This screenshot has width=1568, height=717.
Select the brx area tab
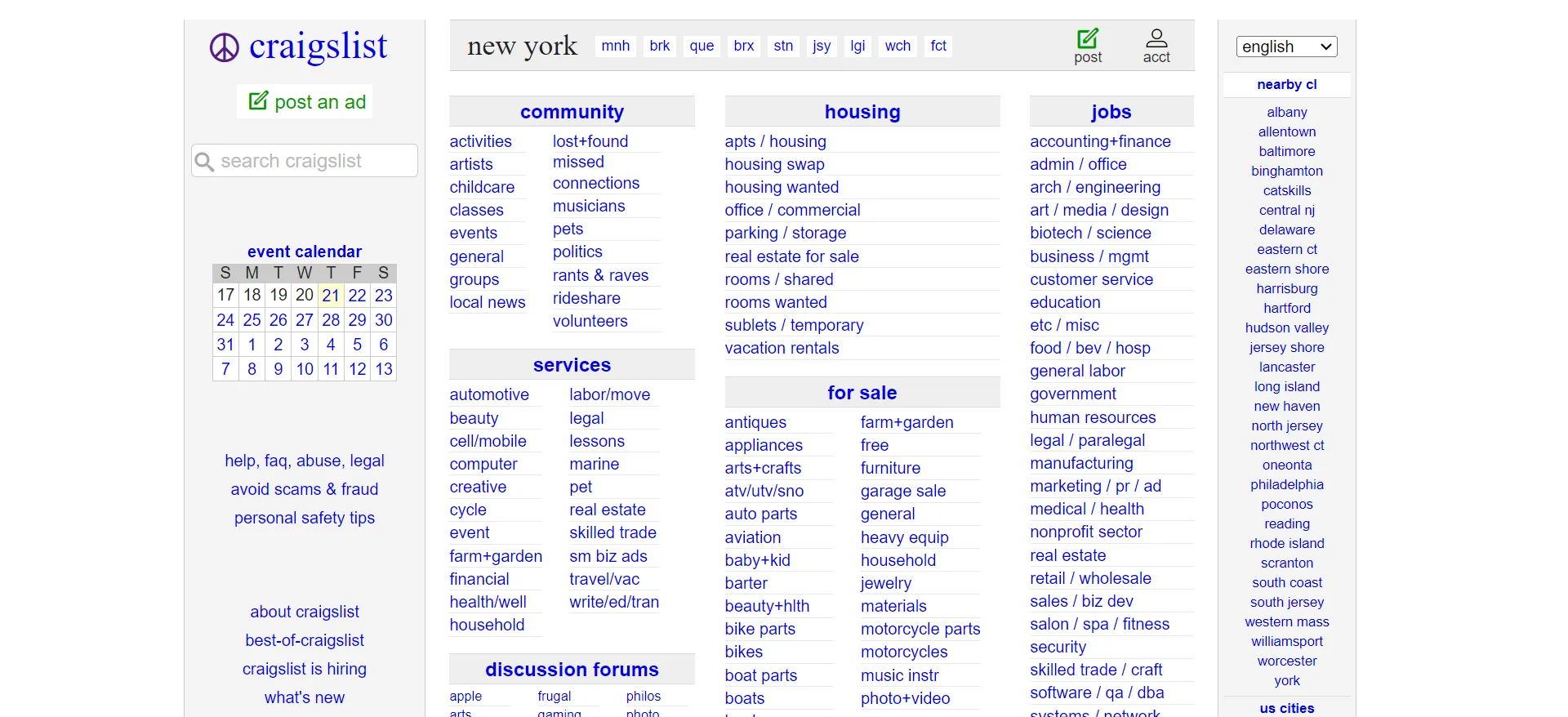[744, 46]
